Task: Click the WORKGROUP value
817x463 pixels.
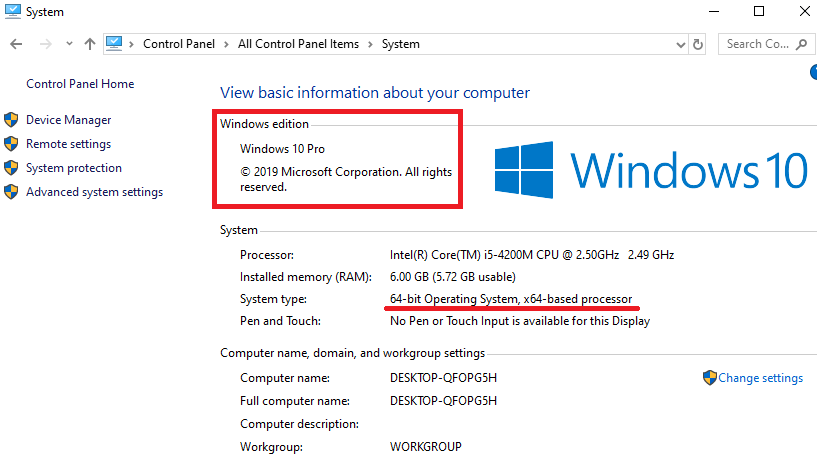Action: 426,447
